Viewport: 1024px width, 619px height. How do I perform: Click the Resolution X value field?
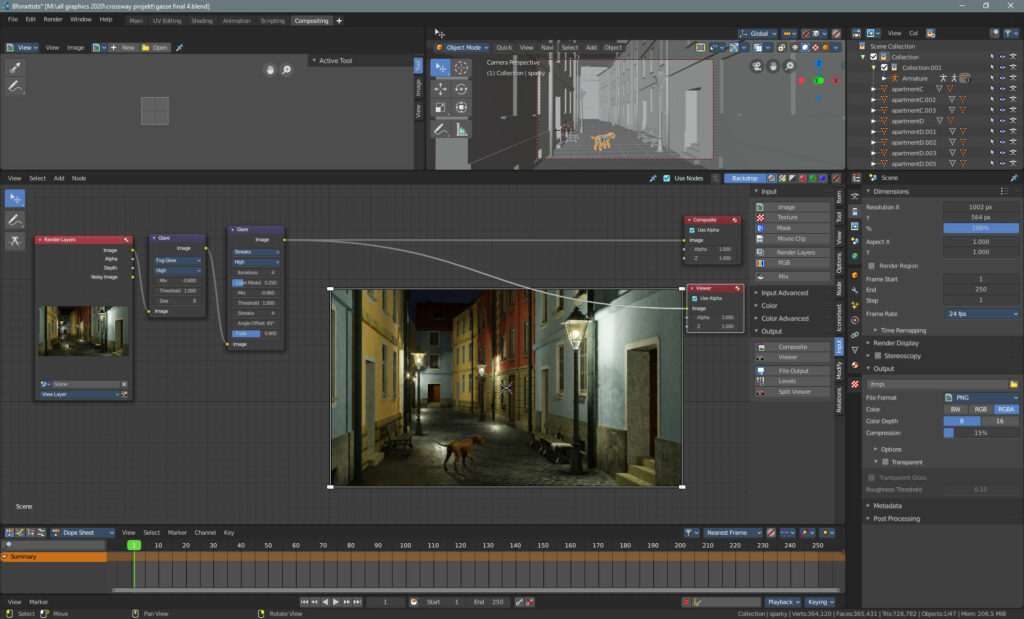(x=980, y=207)
